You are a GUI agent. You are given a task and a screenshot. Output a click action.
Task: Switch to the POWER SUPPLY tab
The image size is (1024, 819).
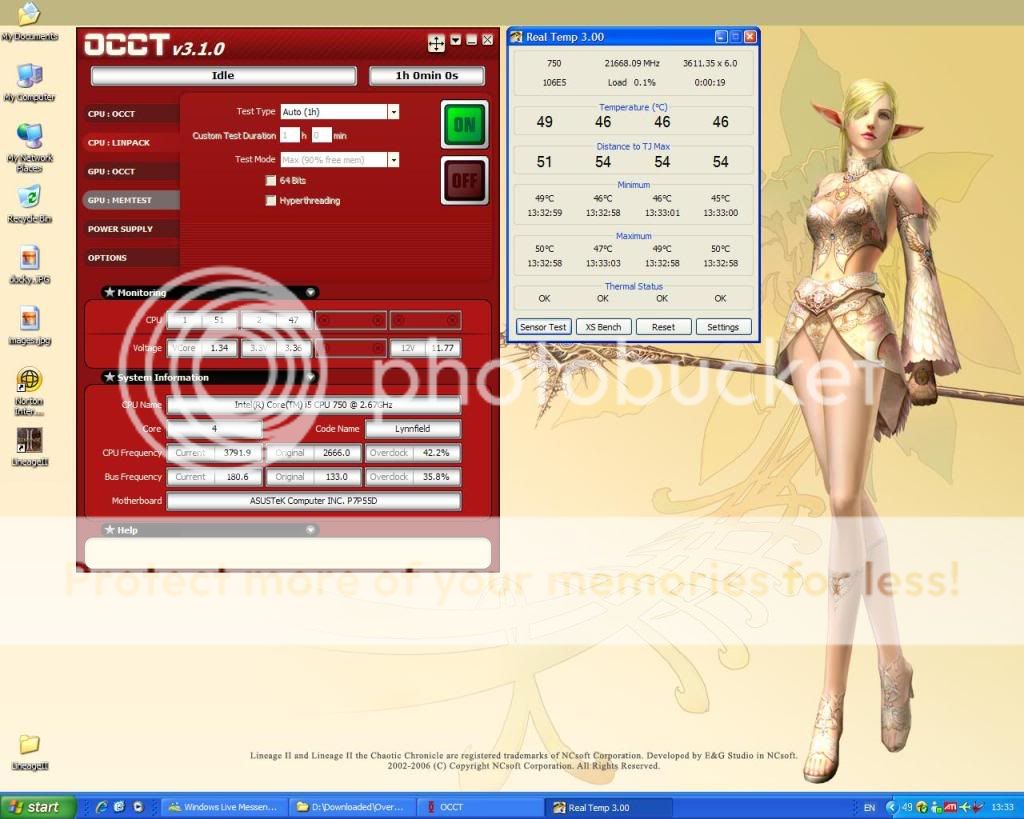coord(120,229)
